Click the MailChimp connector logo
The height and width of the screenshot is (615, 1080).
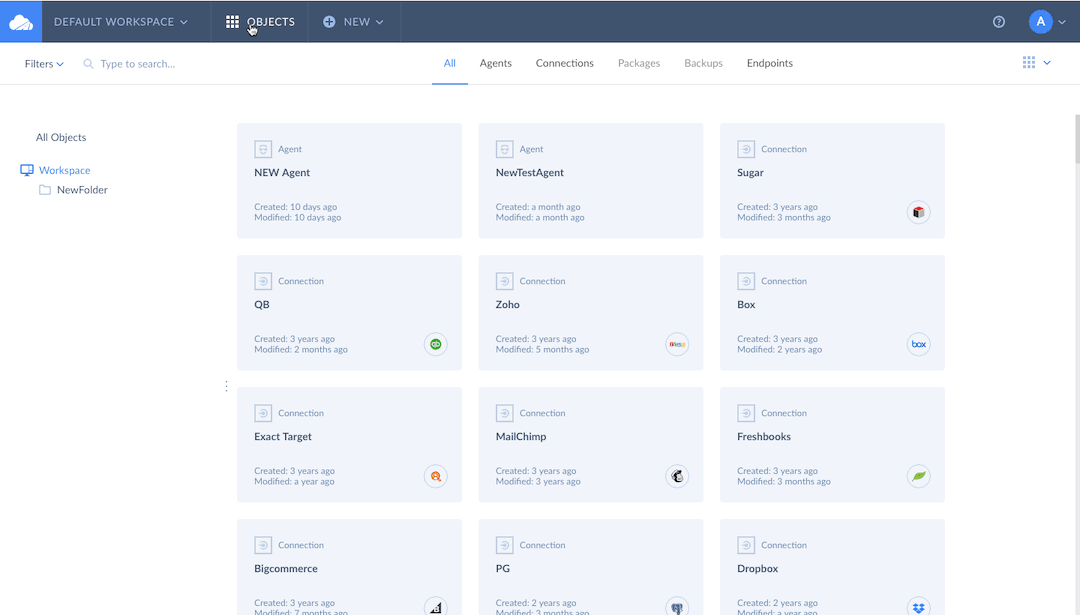(677, 476)
